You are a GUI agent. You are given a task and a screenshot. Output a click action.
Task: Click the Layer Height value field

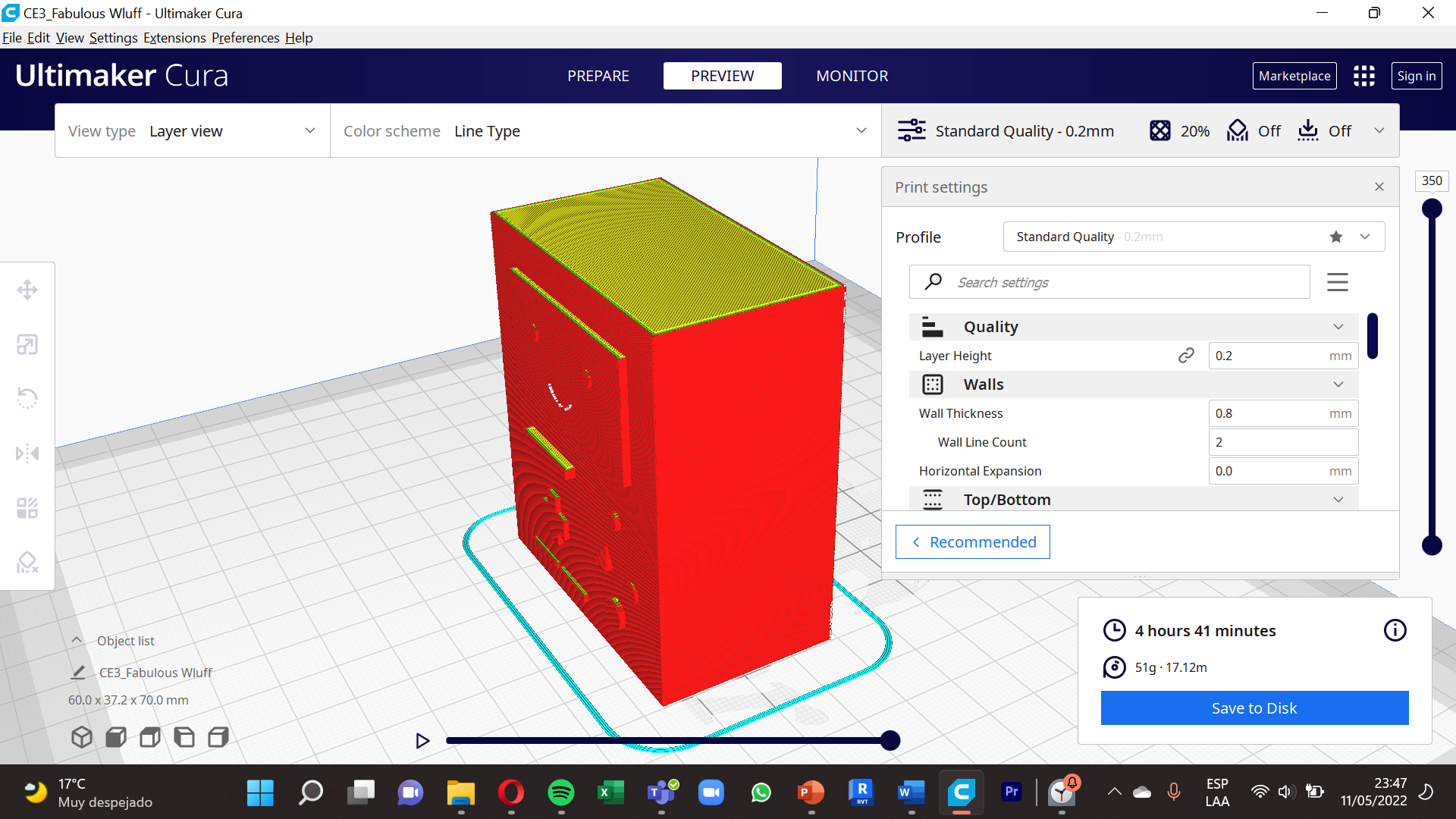(x=1283, y=356)
